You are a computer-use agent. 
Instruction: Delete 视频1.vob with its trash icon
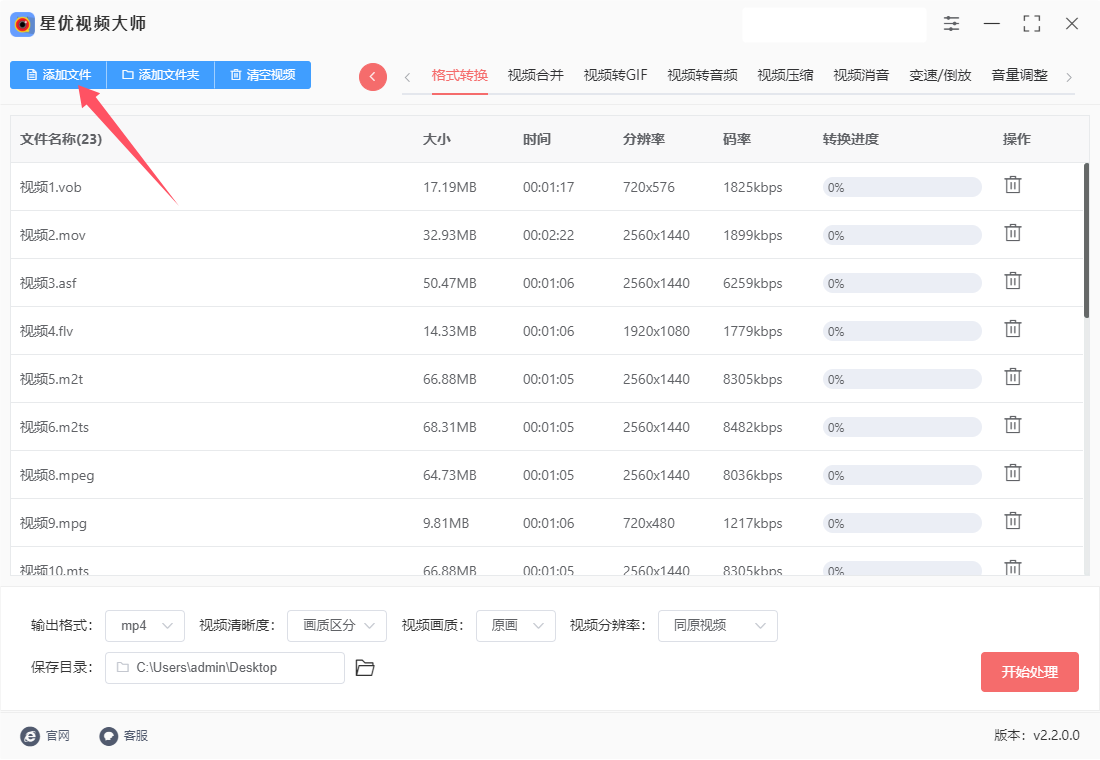pyautogui.click(x=1012, y=185)
